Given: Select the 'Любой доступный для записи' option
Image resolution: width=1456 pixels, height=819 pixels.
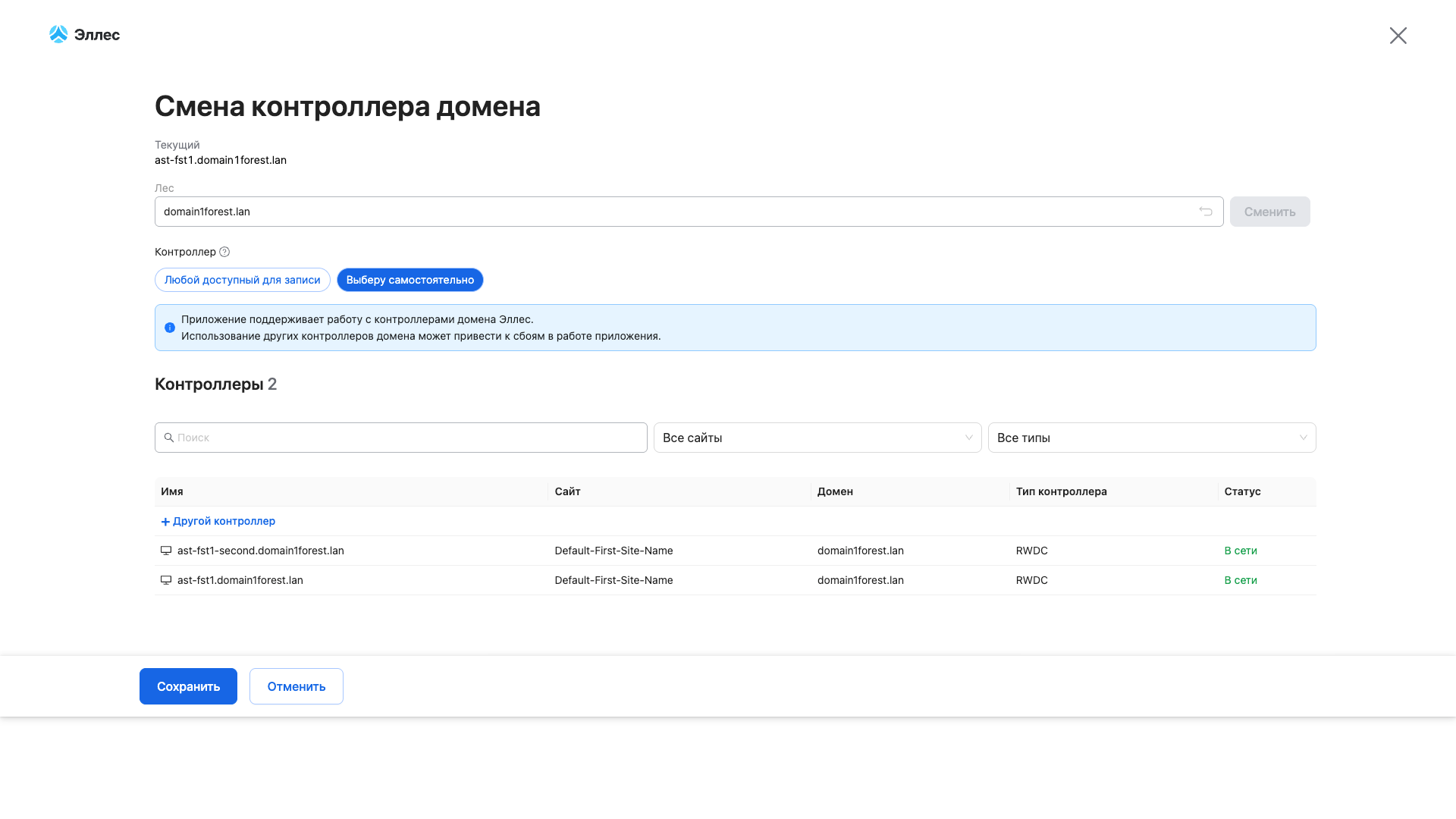Looking at the screenshot, I should [x=242, y=280].
